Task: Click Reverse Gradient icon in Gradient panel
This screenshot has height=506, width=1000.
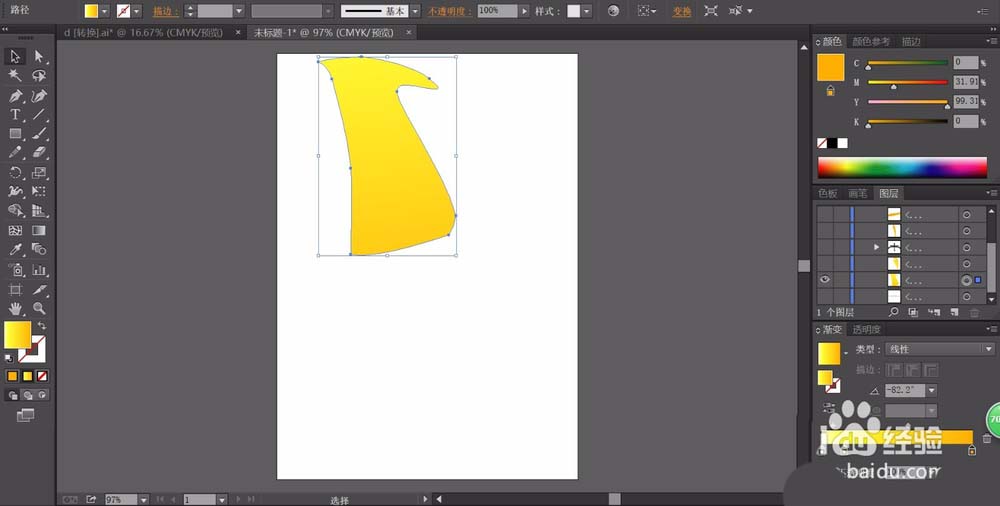Action: [x=828, y=406]
